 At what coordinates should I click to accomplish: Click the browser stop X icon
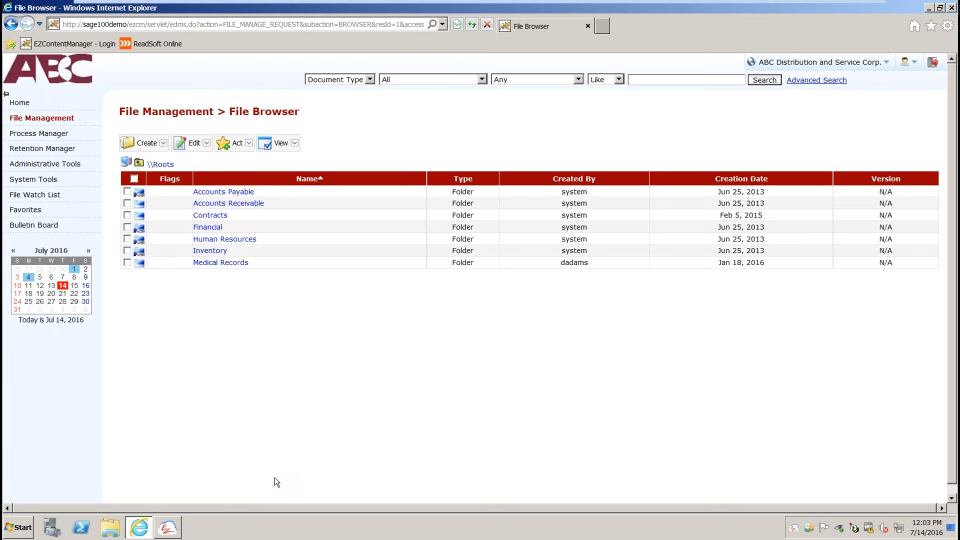(x=487, y=24)
